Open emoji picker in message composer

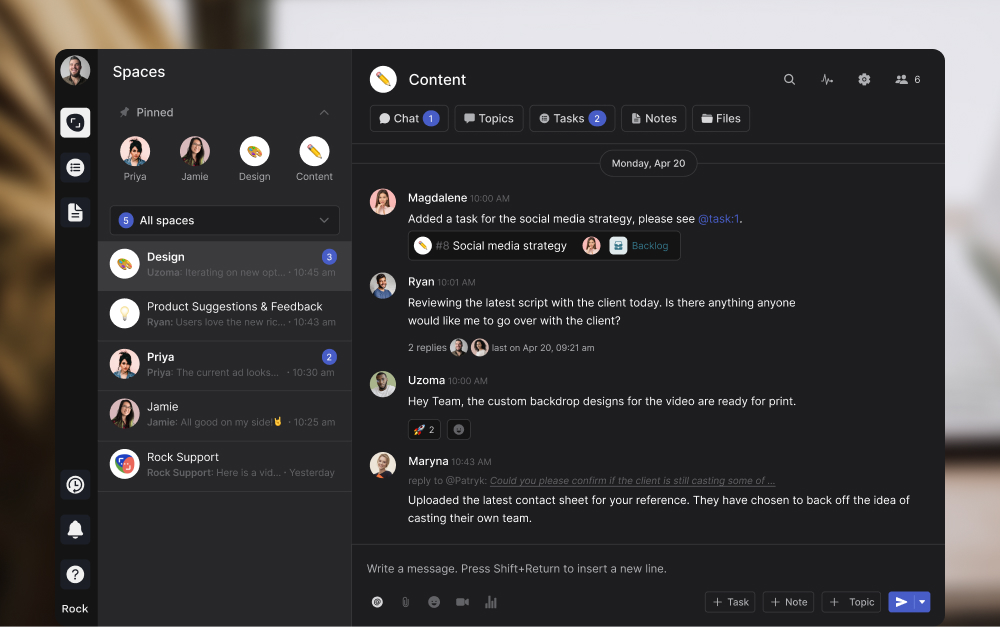tap(434, 602)
